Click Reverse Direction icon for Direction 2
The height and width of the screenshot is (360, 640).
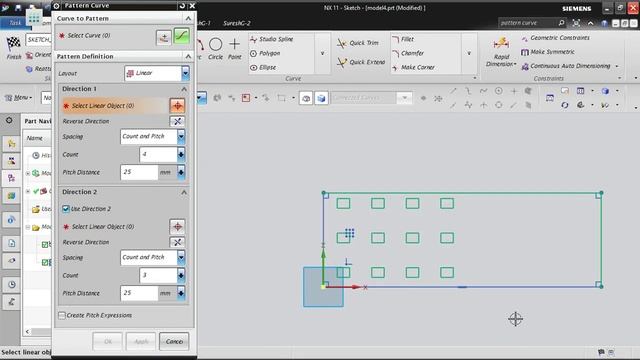coord(177,242)
